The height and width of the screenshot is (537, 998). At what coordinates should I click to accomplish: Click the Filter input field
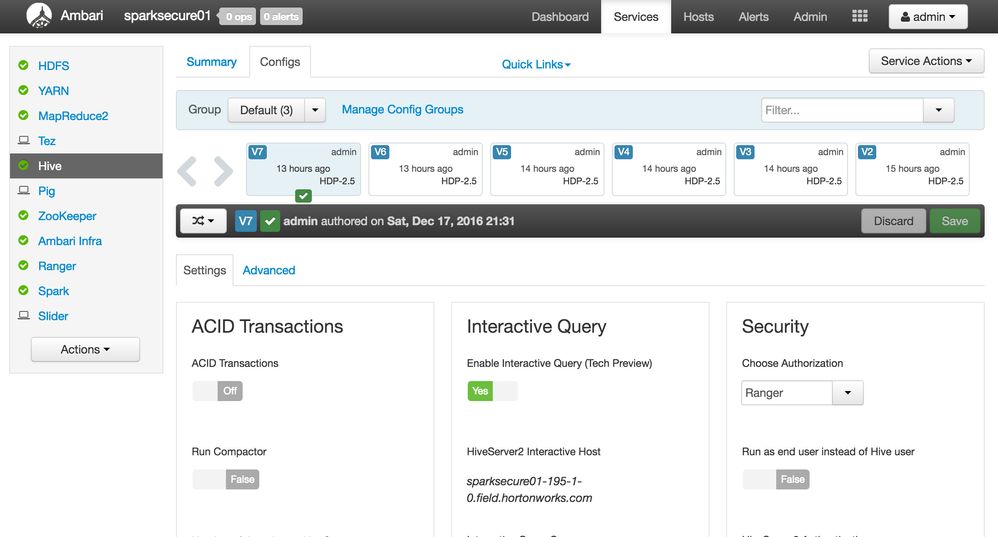click(x=842, y=110)
